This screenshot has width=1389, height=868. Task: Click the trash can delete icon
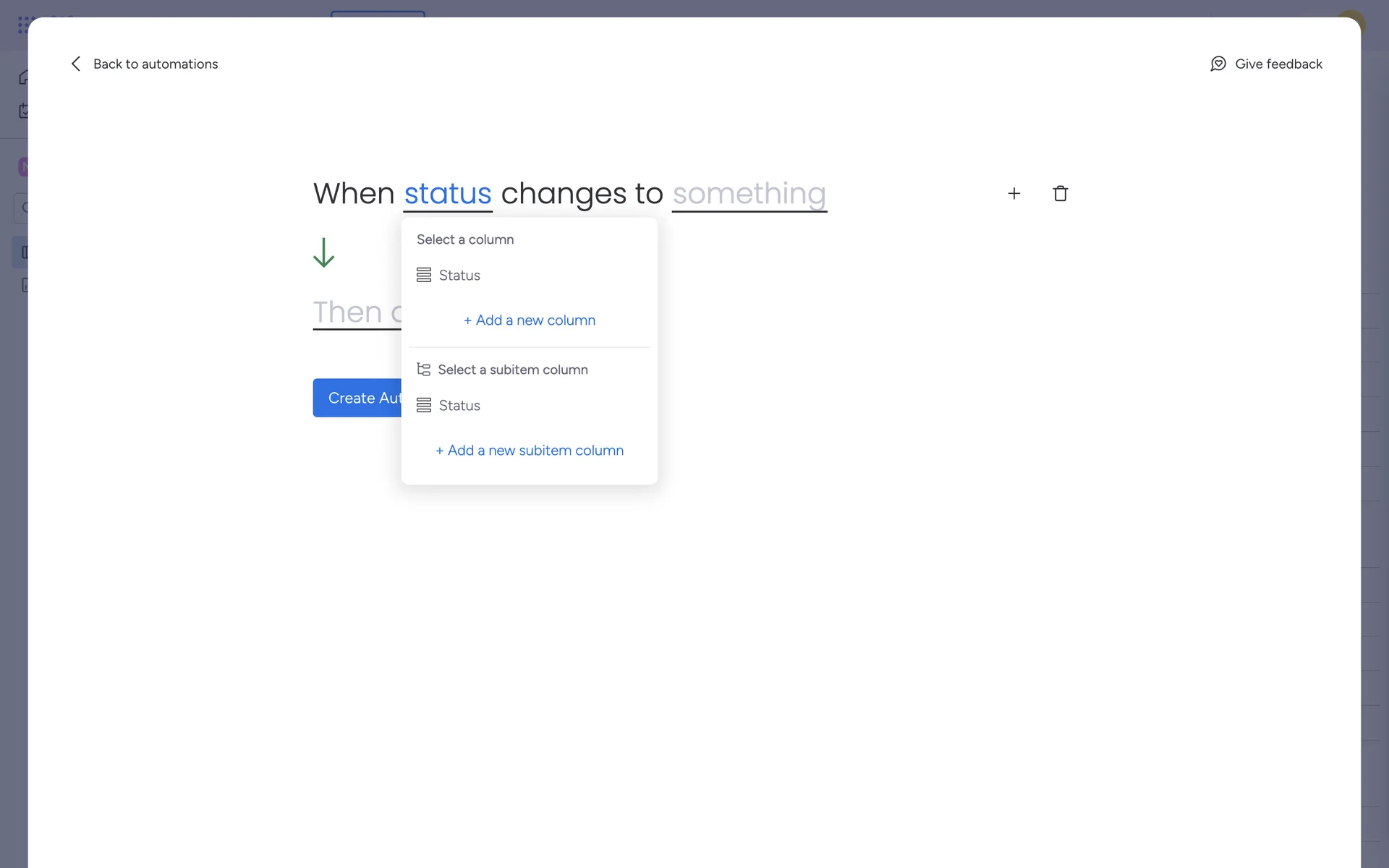coord(1061,193)
